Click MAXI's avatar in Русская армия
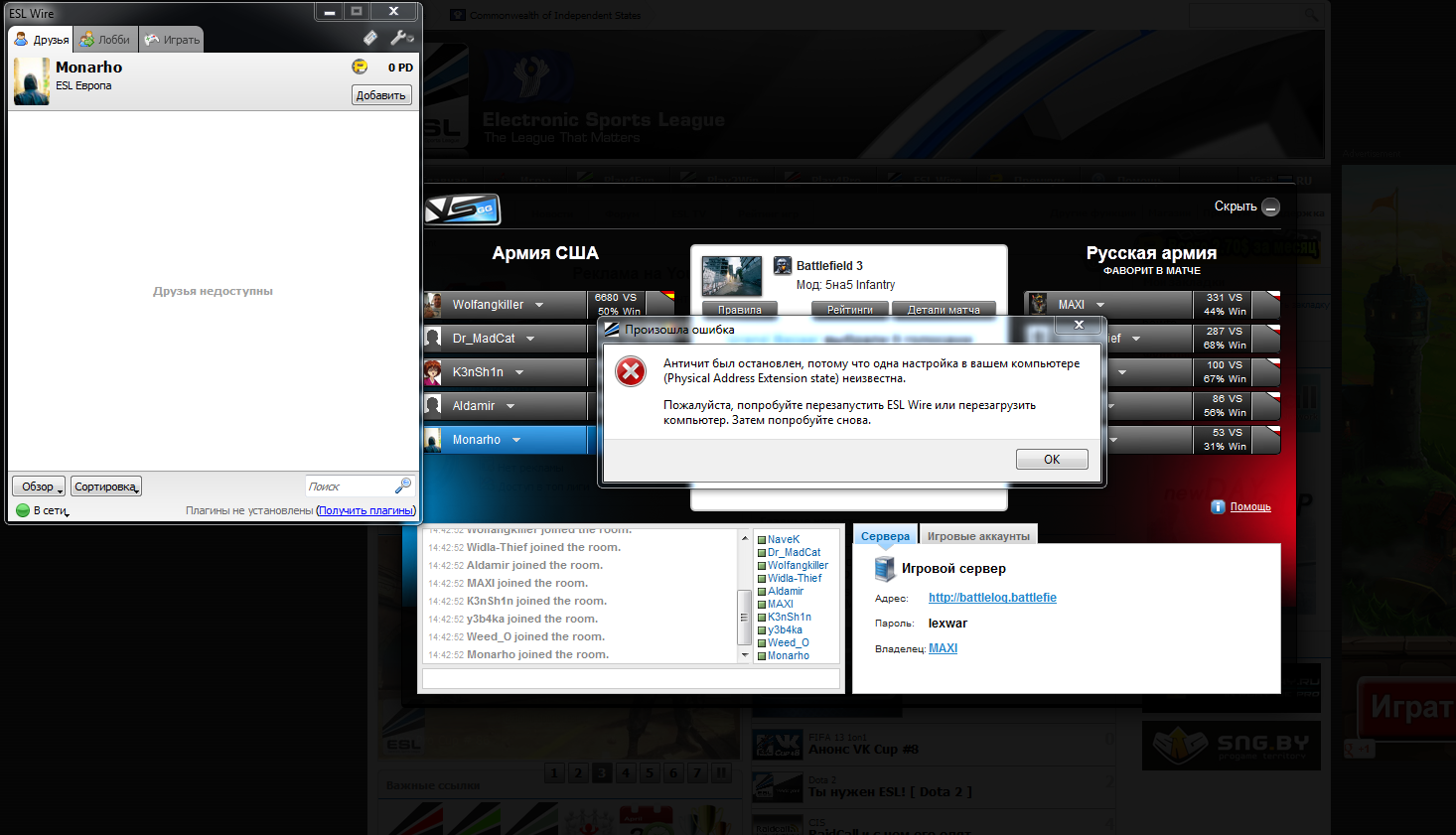1456x835 pixels. 1038,304
